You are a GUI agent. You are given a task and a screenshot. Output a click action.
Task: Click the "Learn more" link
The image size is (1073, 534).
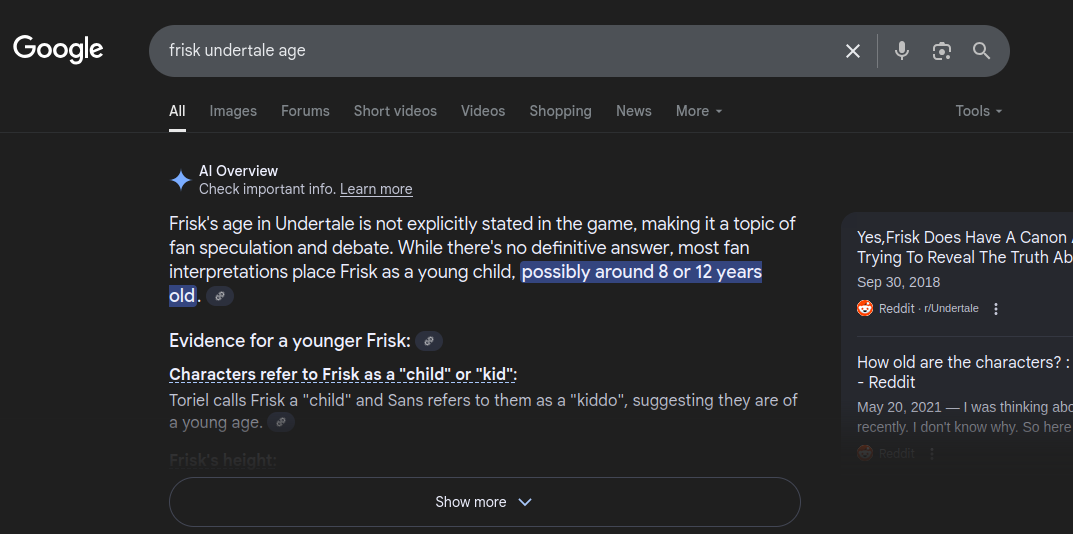click(376, 189)
